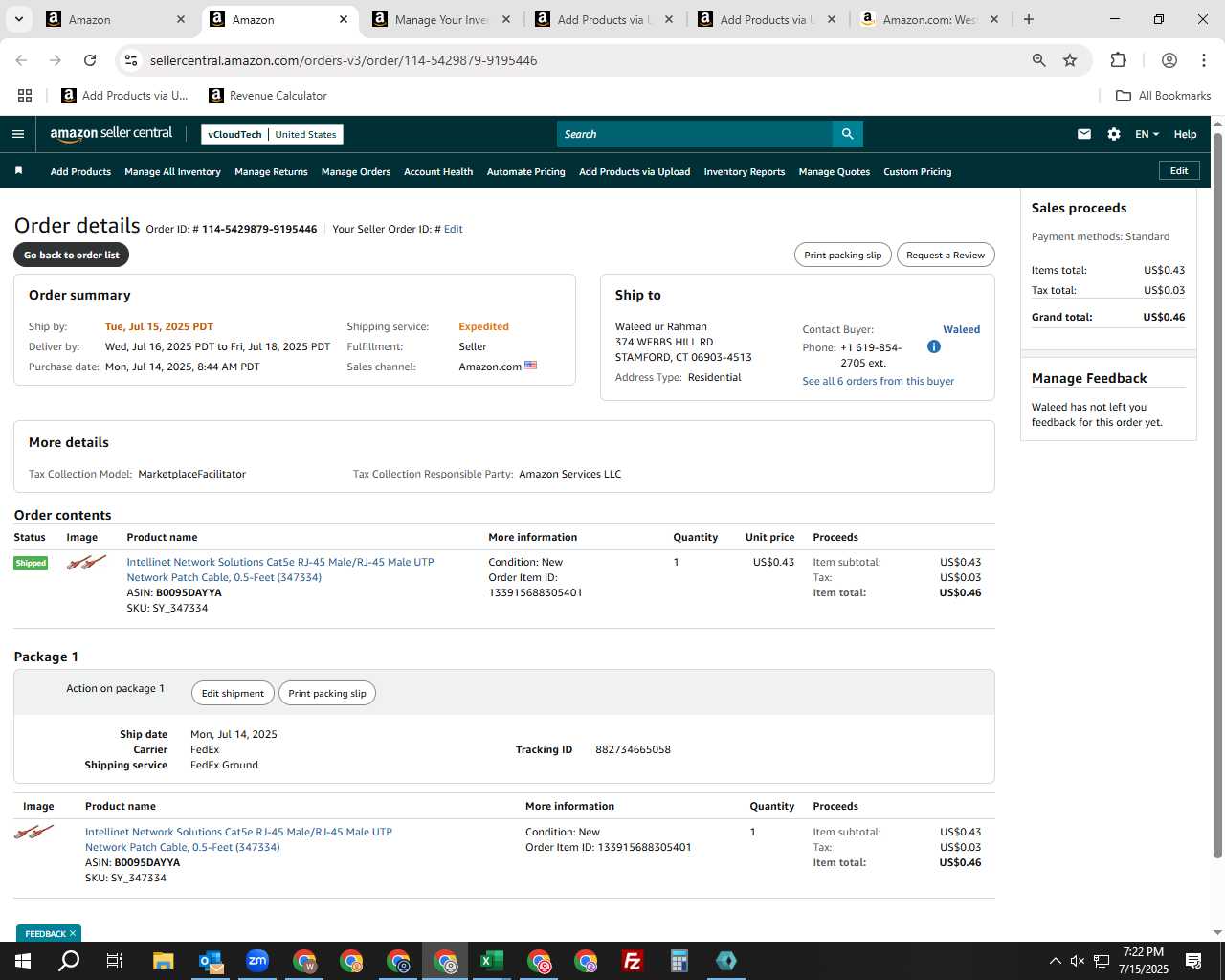Open the Chrome extensions puzzle icon
1225x980 pixels.
(1118, 60)
